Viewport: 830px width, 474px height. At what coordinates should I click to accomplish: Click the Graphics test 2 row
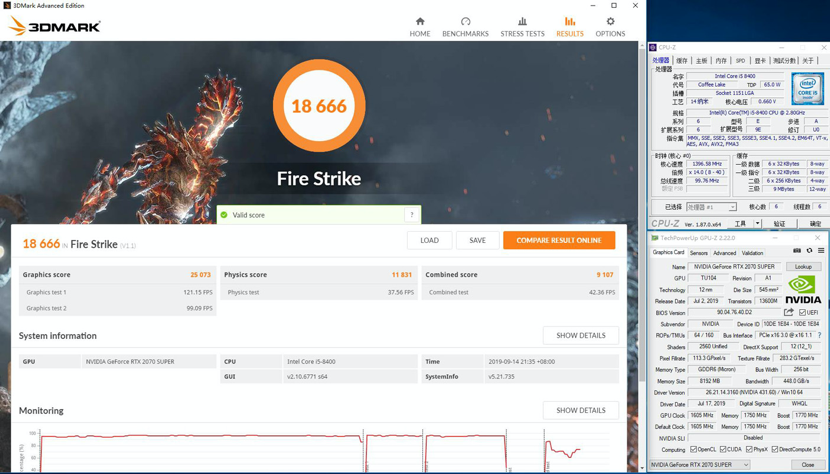click(118, 308)
